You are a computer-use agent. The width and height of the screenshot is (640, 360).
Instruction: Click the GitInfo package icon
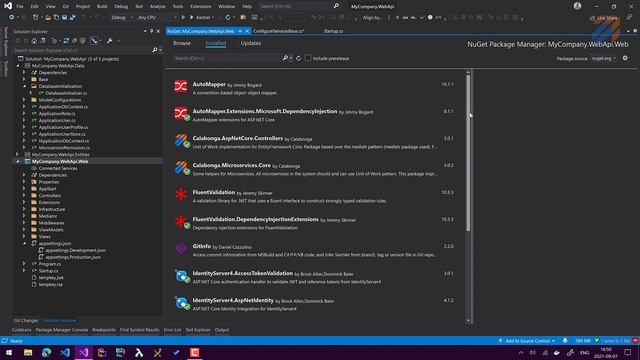pos(181,248)
